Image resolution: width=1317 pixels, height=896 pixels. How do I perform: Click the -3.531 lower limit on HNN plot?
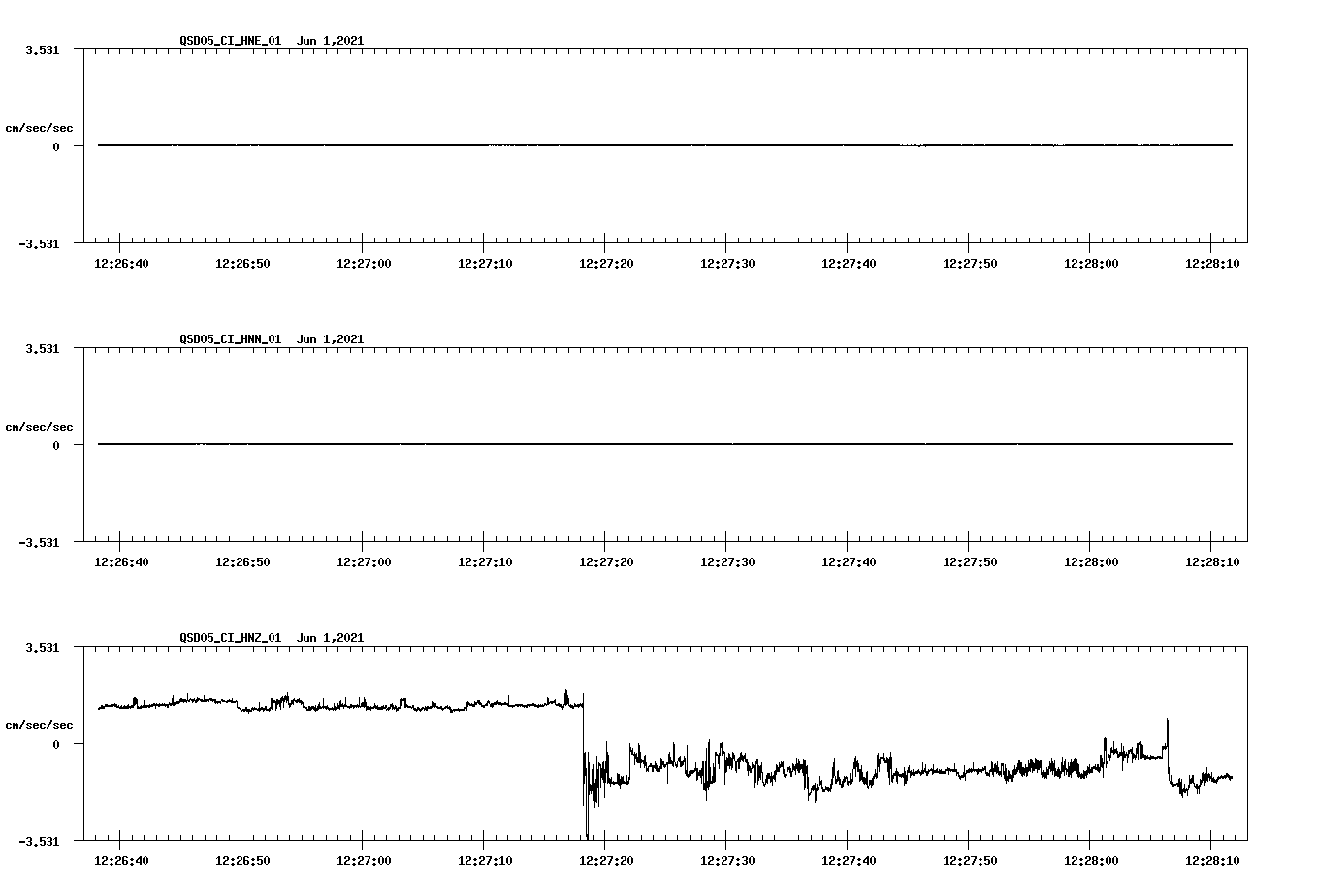click(39, 543)
